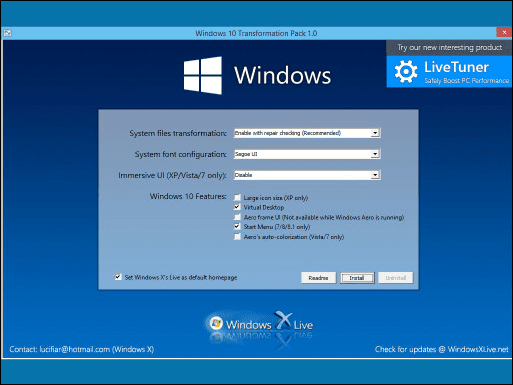Open the LiveTuner product banner

pos(449,72)
